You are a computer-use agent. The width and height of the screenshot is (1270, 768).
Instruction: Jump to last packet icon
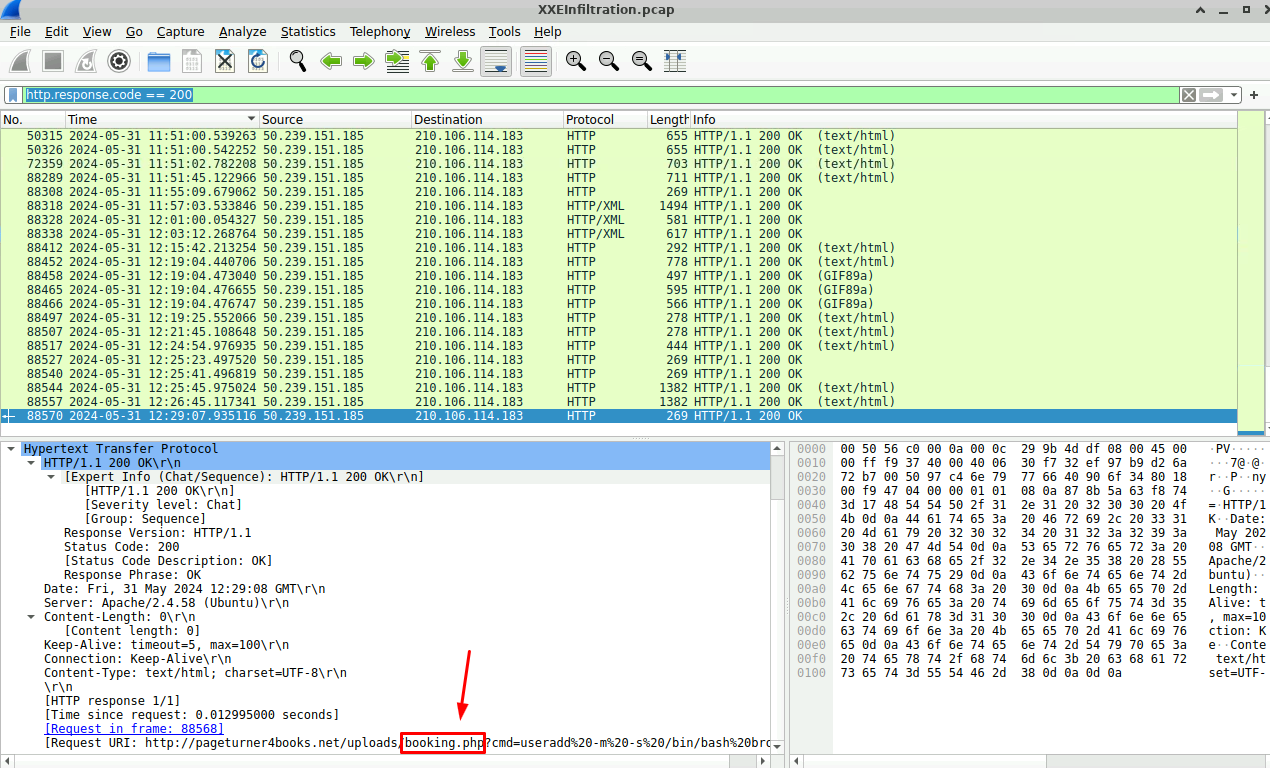pyautogui.click(x=463, y=61)
